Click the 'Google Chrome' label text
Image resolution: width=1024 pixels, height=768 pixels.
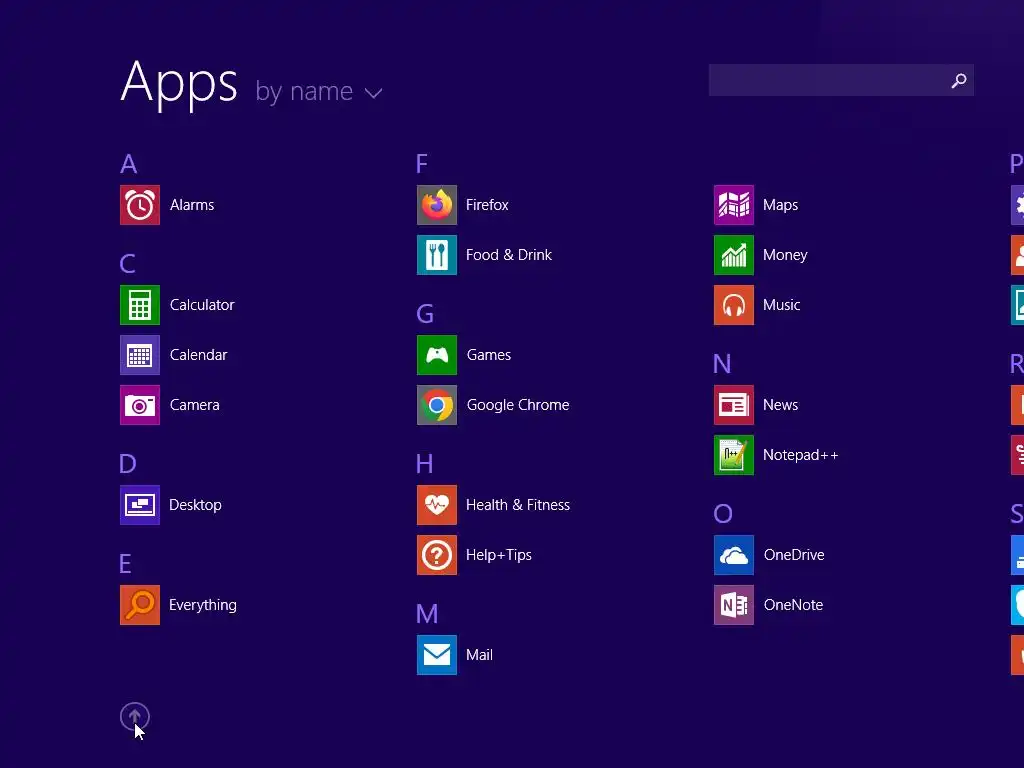[518, 405]
